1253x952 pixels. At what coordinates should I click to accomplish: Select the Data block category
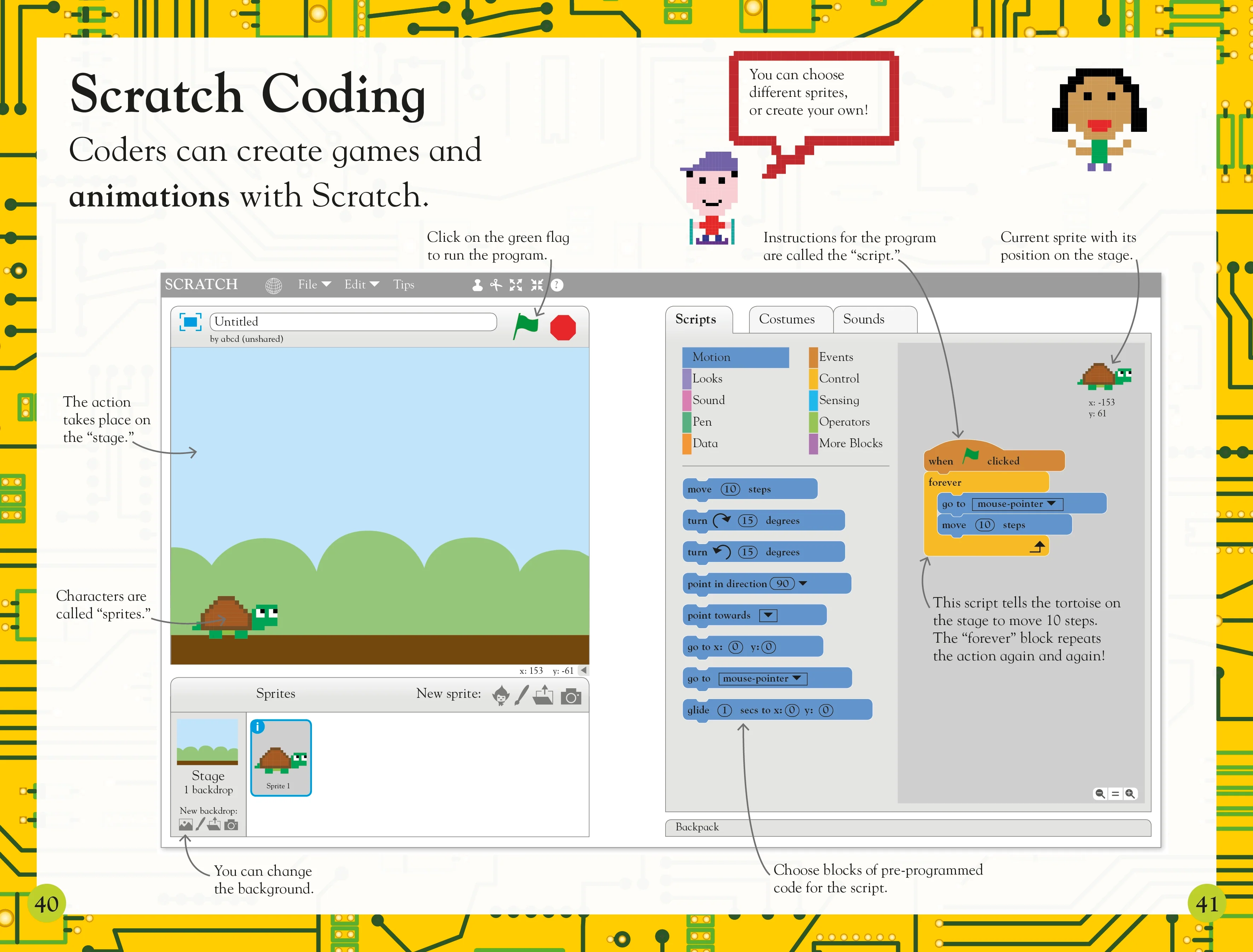pos(701,443)
